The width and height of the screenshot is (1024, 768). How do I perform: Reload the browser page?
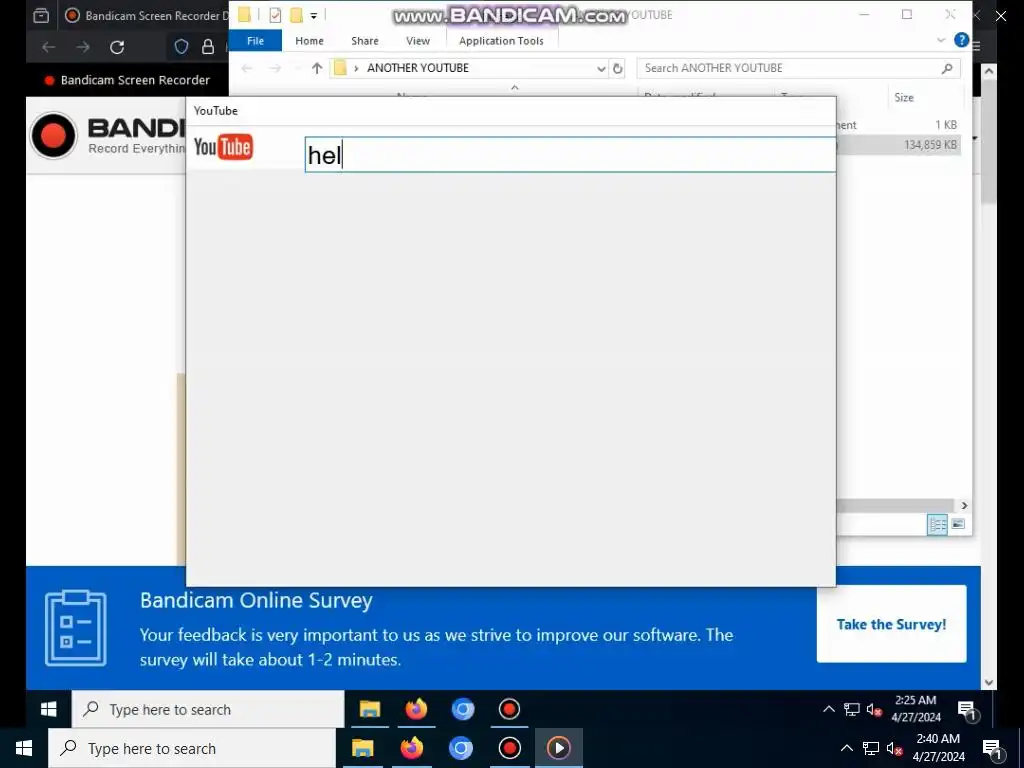(x=117, y=47)
